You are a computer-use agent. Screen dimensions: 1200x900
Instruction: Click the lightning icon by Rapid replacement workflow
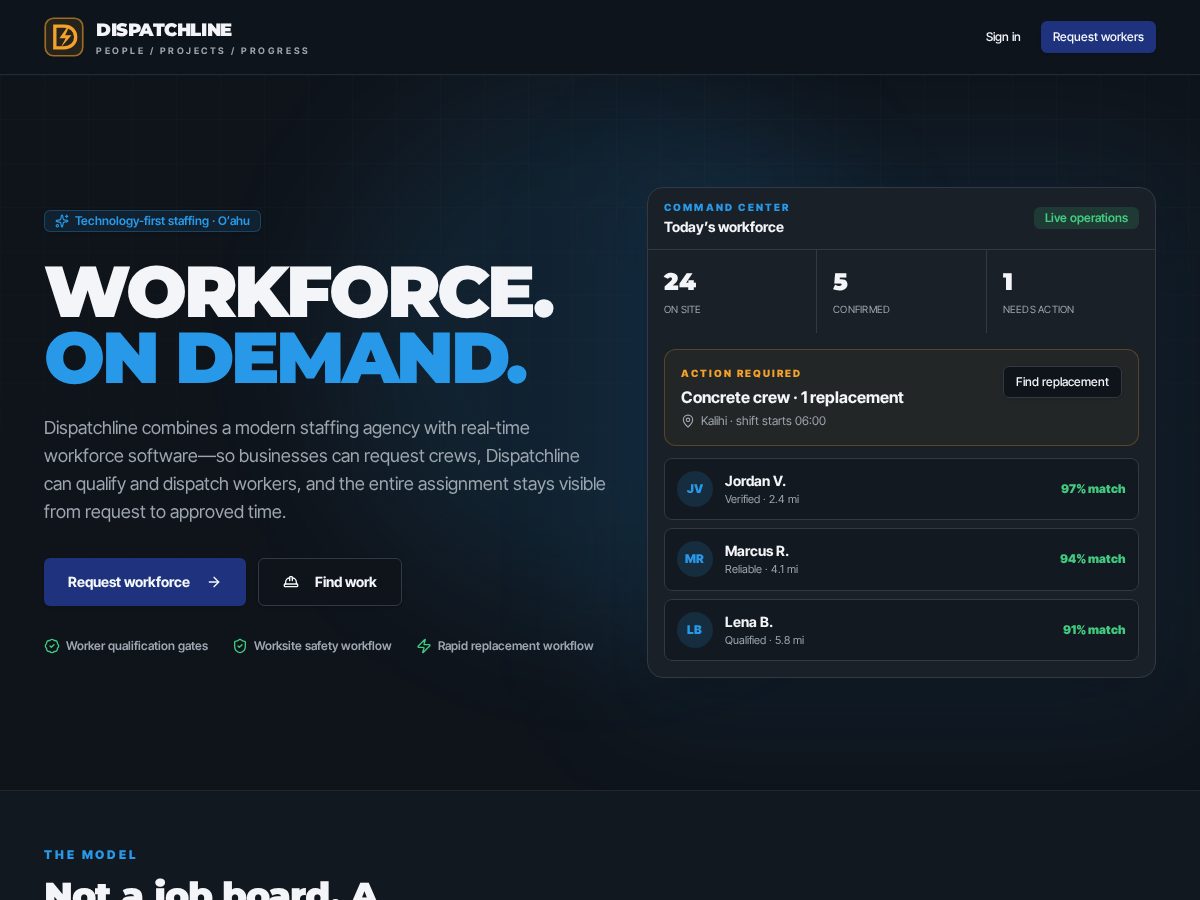(x=424, y=646)
